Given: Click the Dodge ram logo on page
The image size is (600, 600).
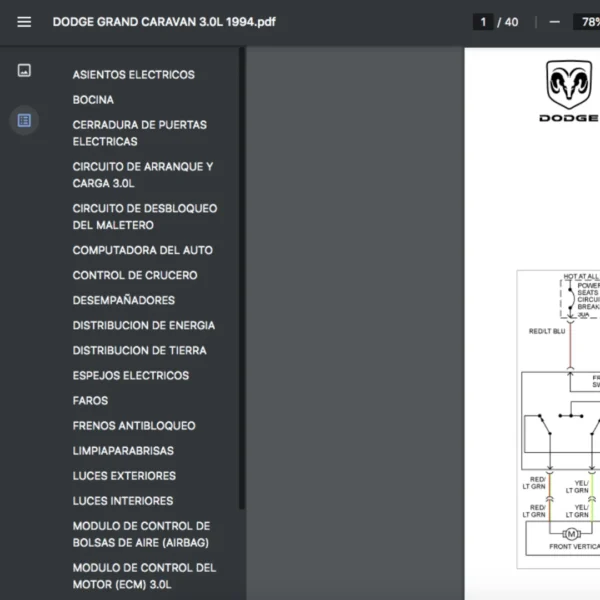Looking at the screenshot, I should point(569,91).
